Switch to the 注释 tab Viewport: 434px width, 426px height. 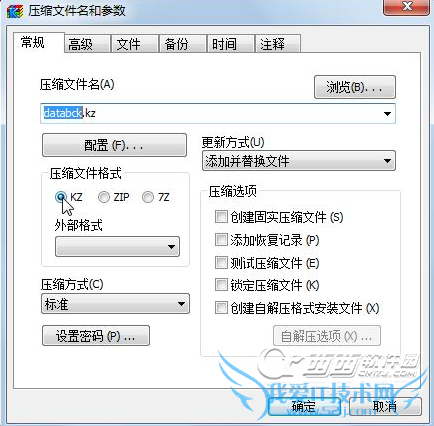[278, 44]
